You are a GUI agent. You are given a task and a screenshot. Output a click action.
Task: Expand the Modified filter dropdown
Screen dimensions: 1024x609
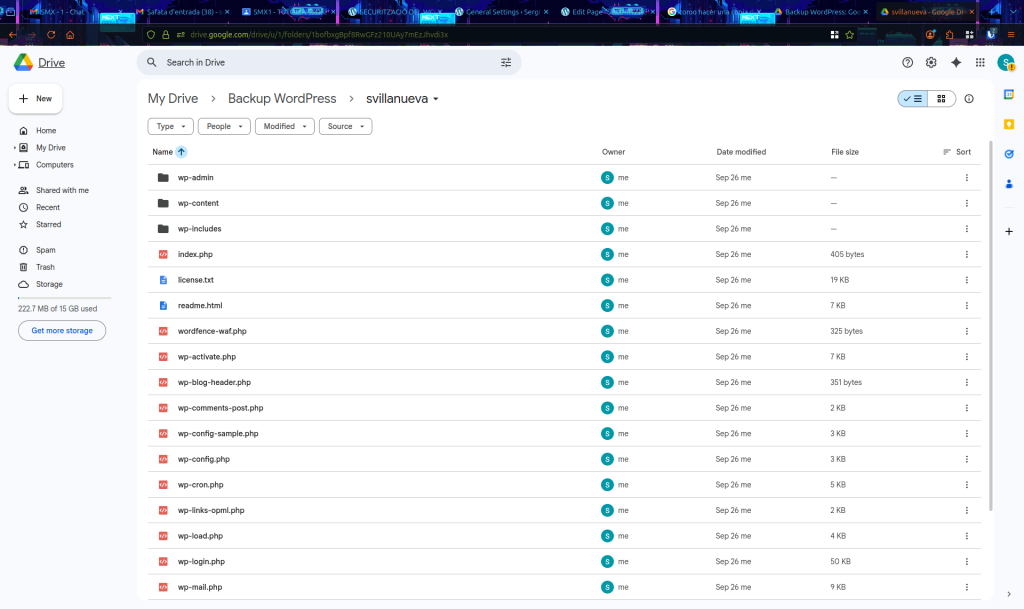[284, 127]
